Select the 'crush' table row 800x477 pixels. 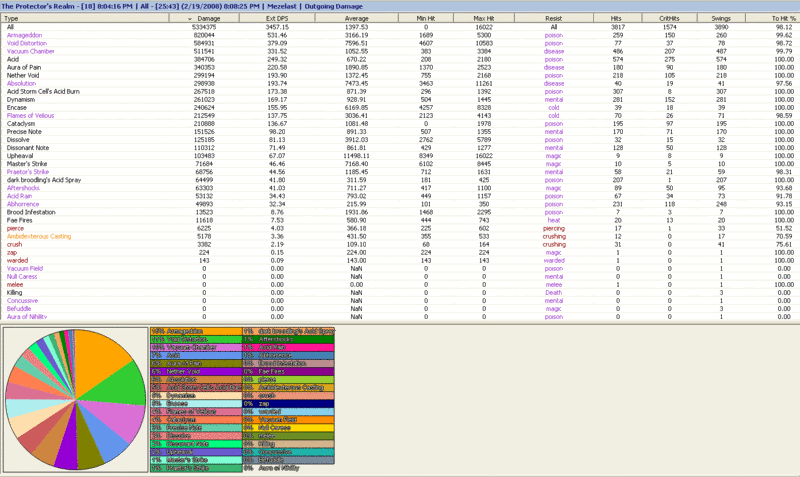400,244
